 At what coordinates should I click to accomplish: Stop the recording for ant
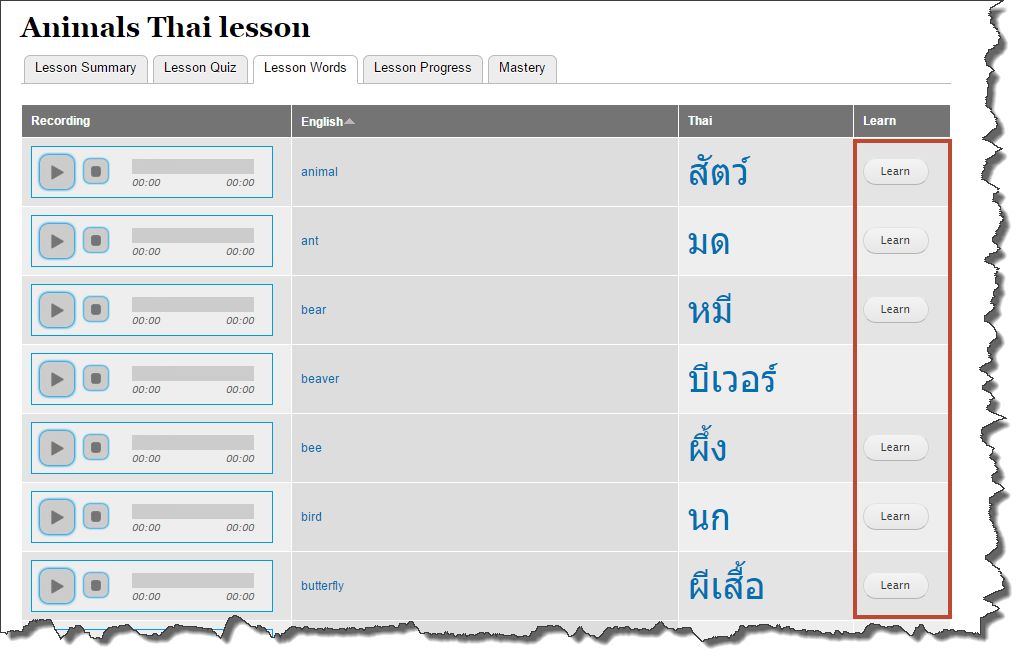tap(96, 240)
